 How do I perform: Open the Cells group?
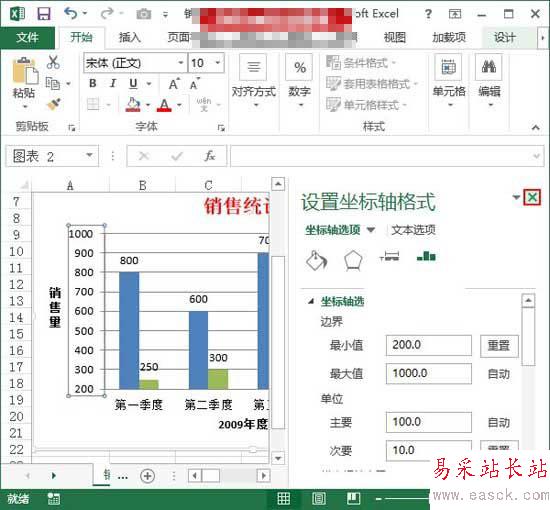click(449, 81)
